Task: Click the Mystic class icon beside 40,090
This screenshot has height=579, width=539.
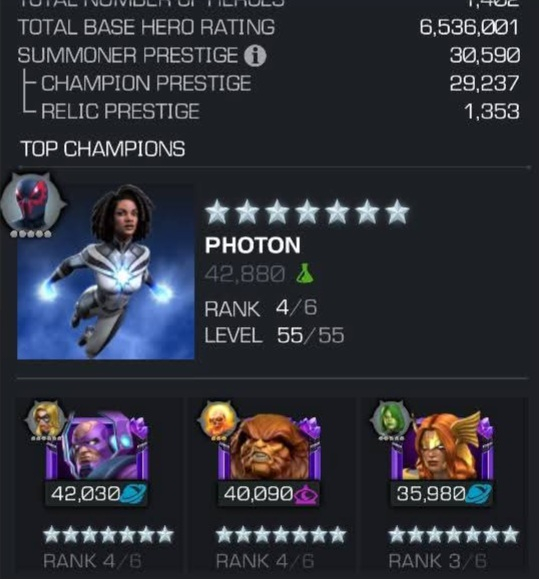Action: [x=306, y=494]
